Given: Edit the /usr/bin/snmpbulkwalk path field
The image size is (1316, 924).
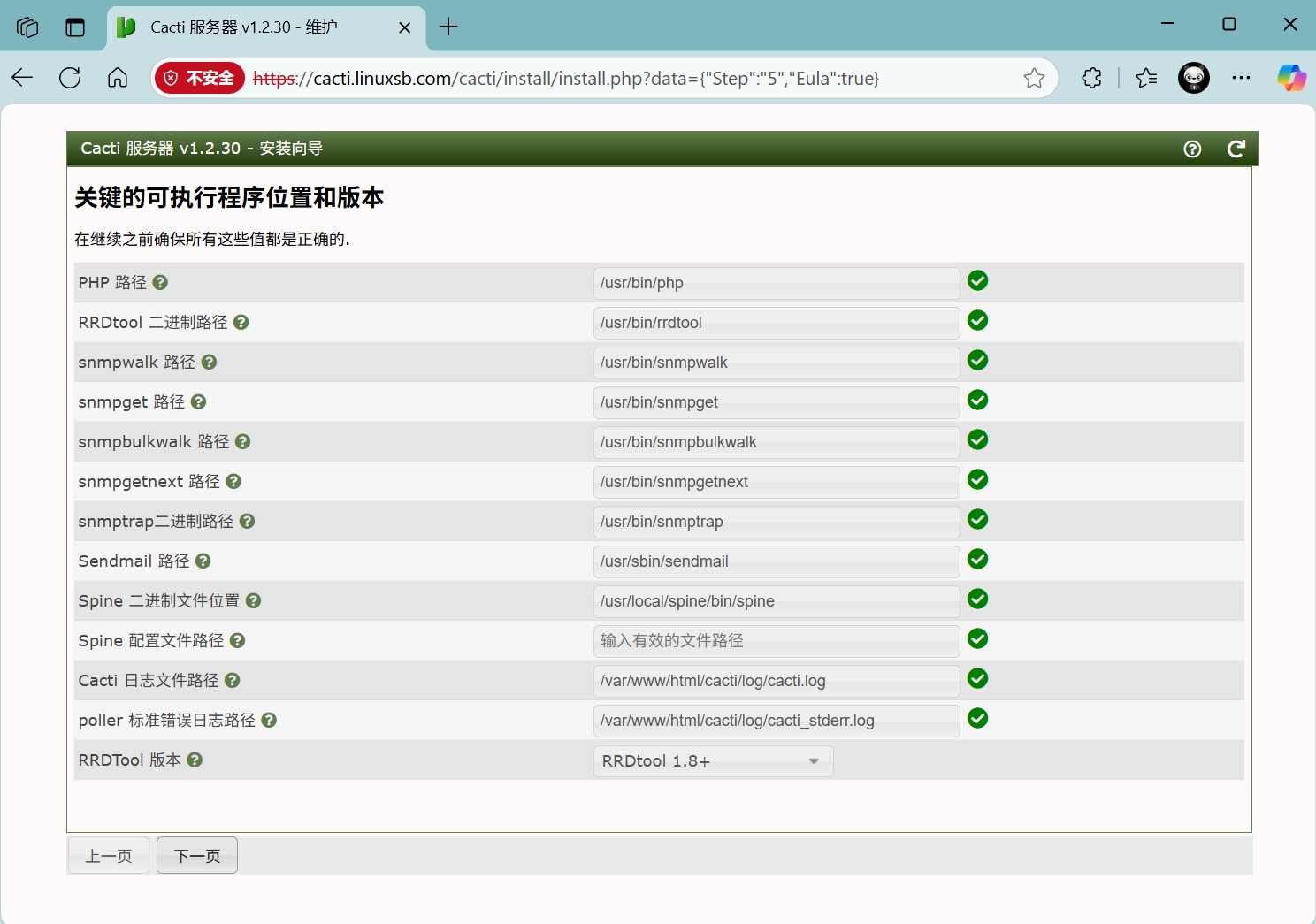Looking at the screenshot, I should click(777, 442).
